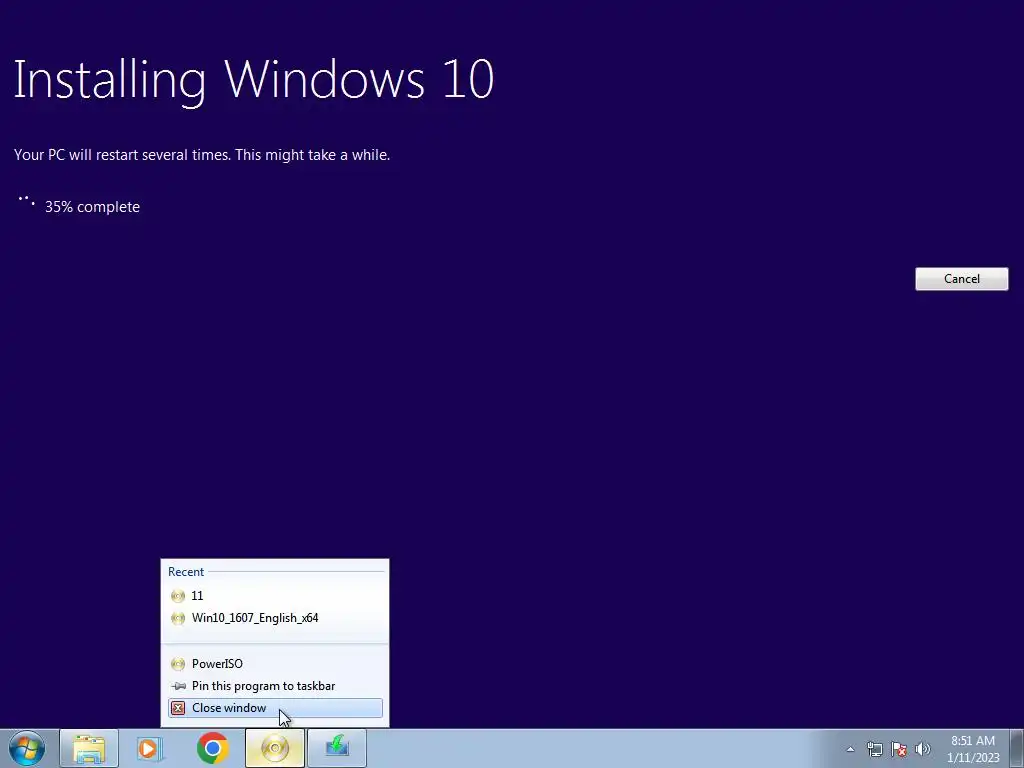Image resolution: width=1024 pixels, height=768 pixels.
Task: Open File Explorer from the taskbar
Action: [x=89, y=748]
